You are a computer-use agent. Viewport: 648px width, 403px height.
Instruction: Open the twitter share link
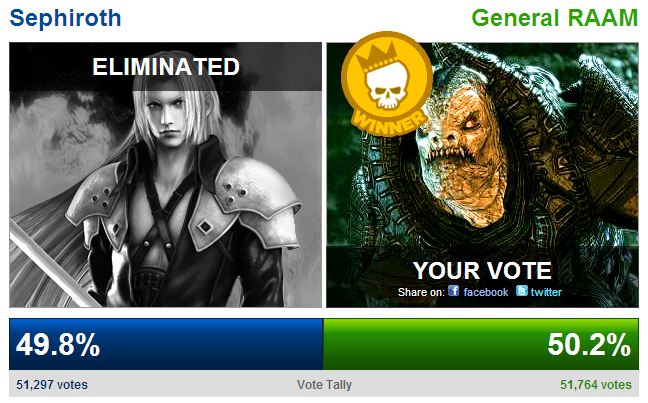546,292
